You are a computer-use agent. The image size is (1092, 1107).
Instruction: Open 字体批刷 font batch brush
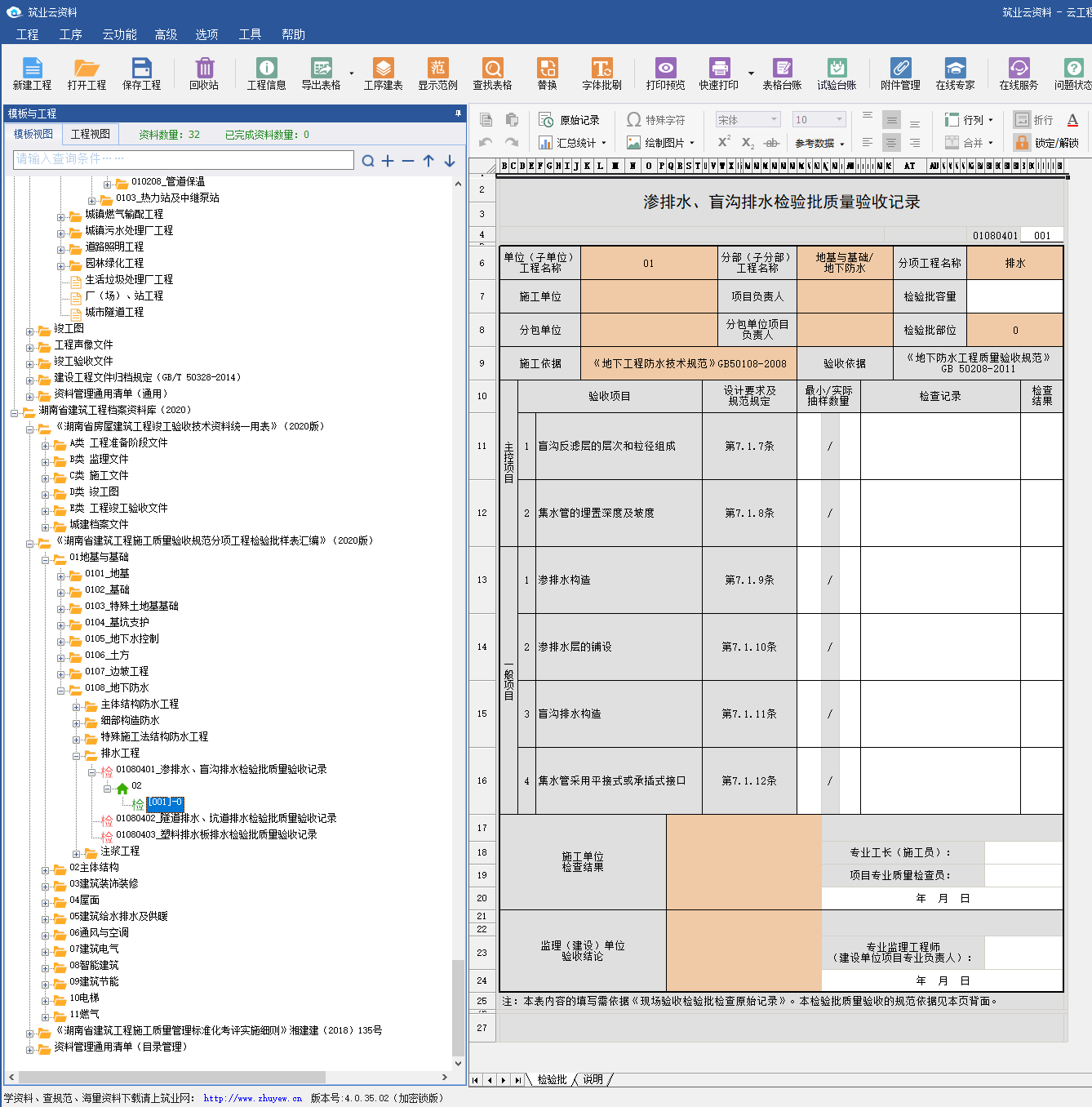601,73
